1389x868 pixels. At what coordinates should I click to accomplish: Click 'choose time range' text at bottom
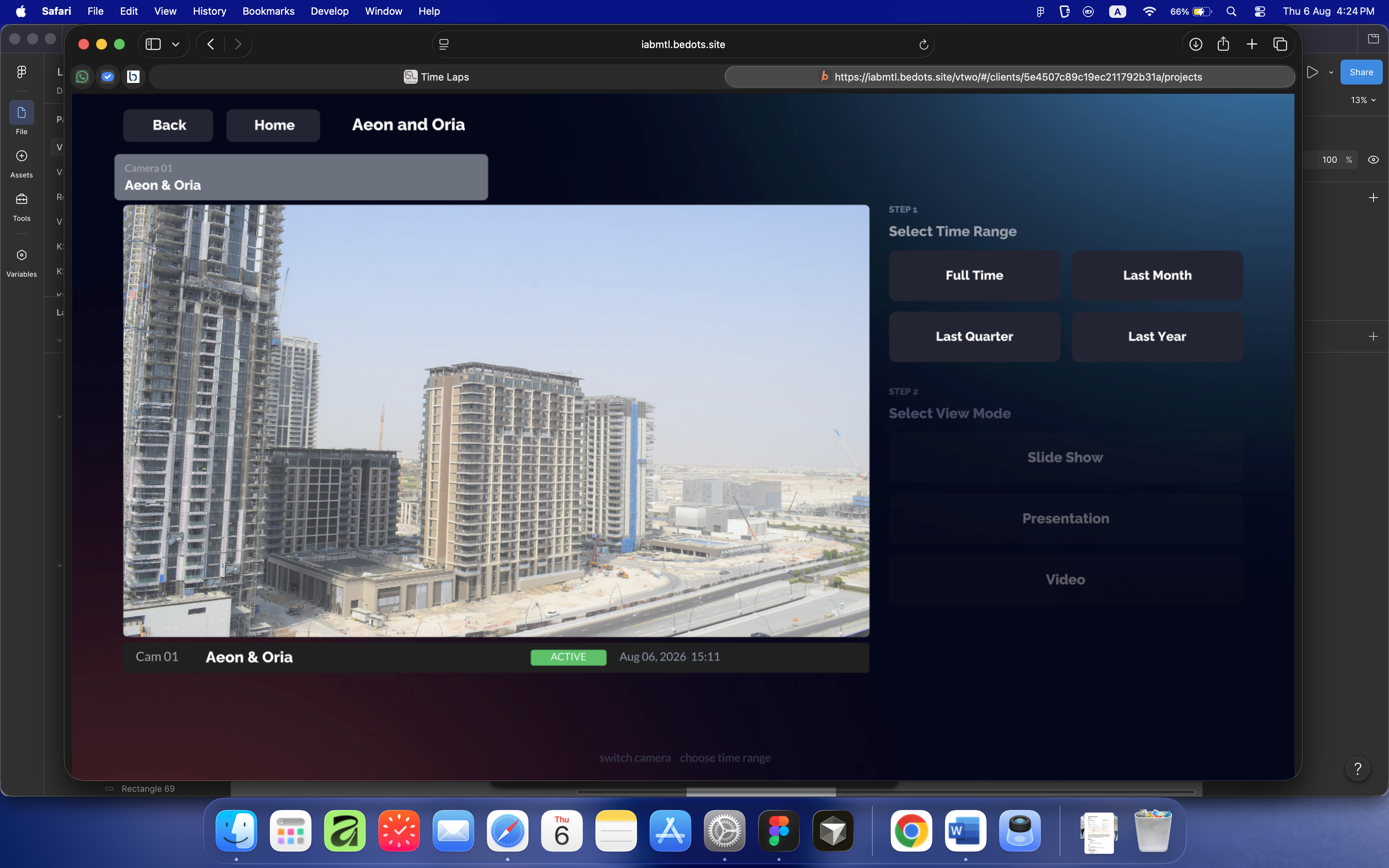coord(726,758)
